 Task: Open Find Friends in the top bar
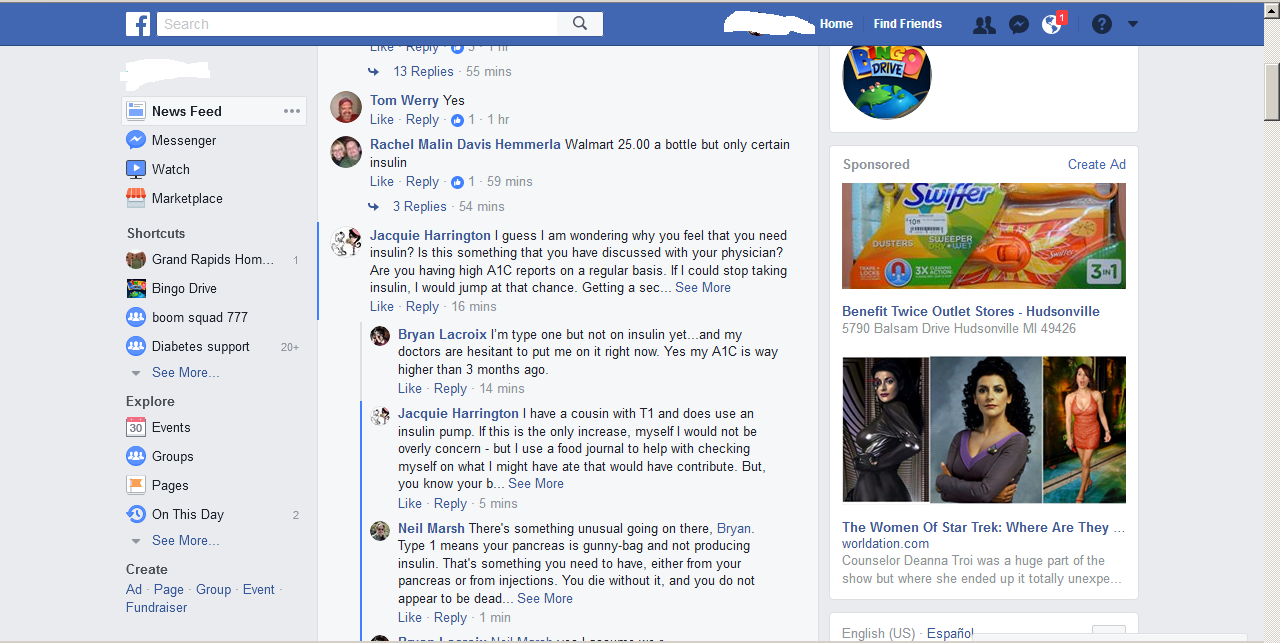907,24
